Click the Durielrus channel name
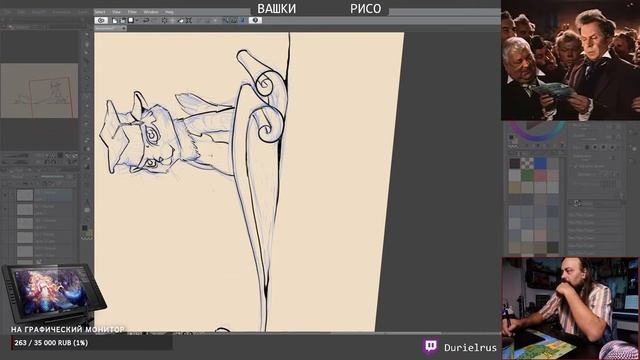Screen dimensions: 640x360 pos(470,347)
